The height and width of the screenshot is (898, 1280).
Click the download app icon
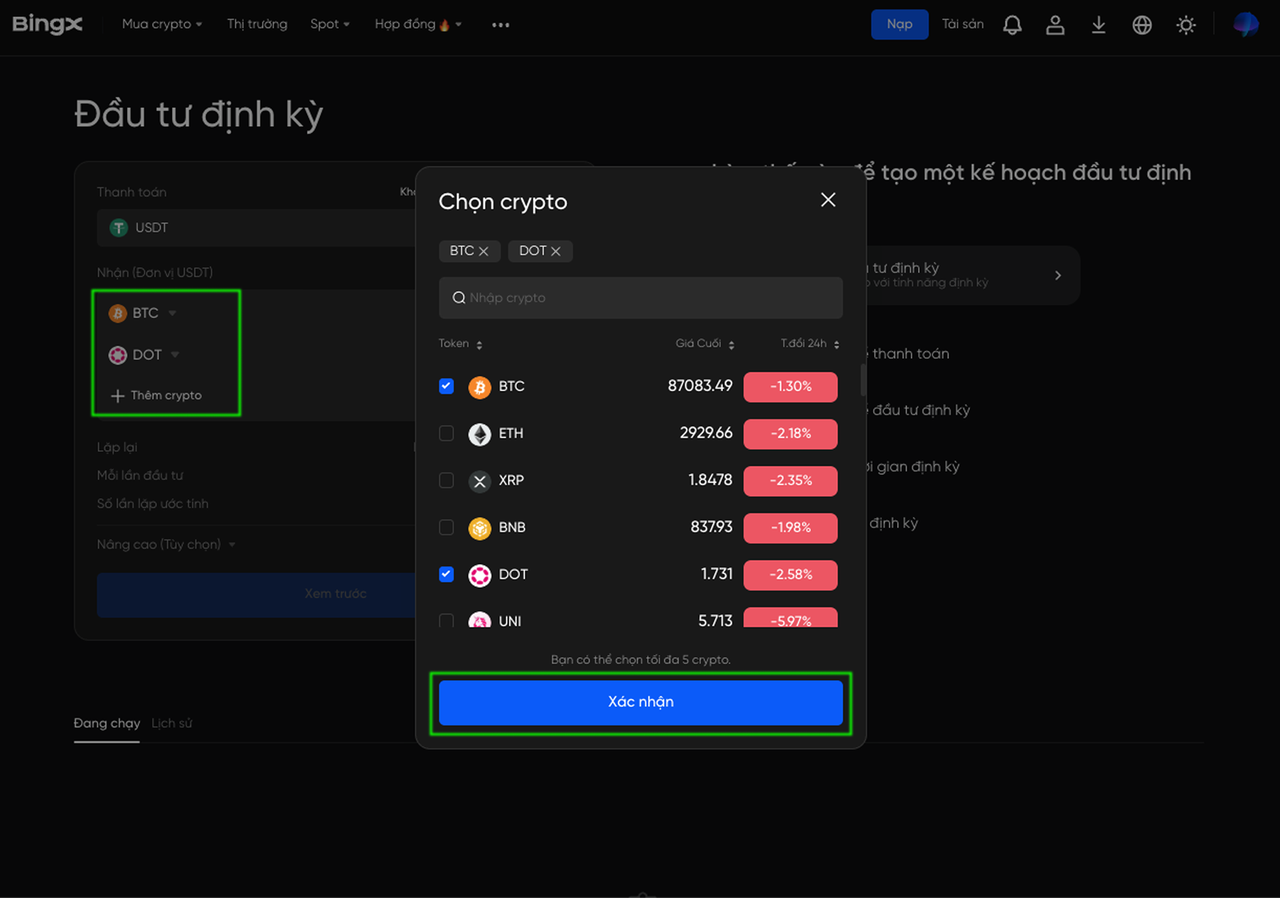point(1098,25)
